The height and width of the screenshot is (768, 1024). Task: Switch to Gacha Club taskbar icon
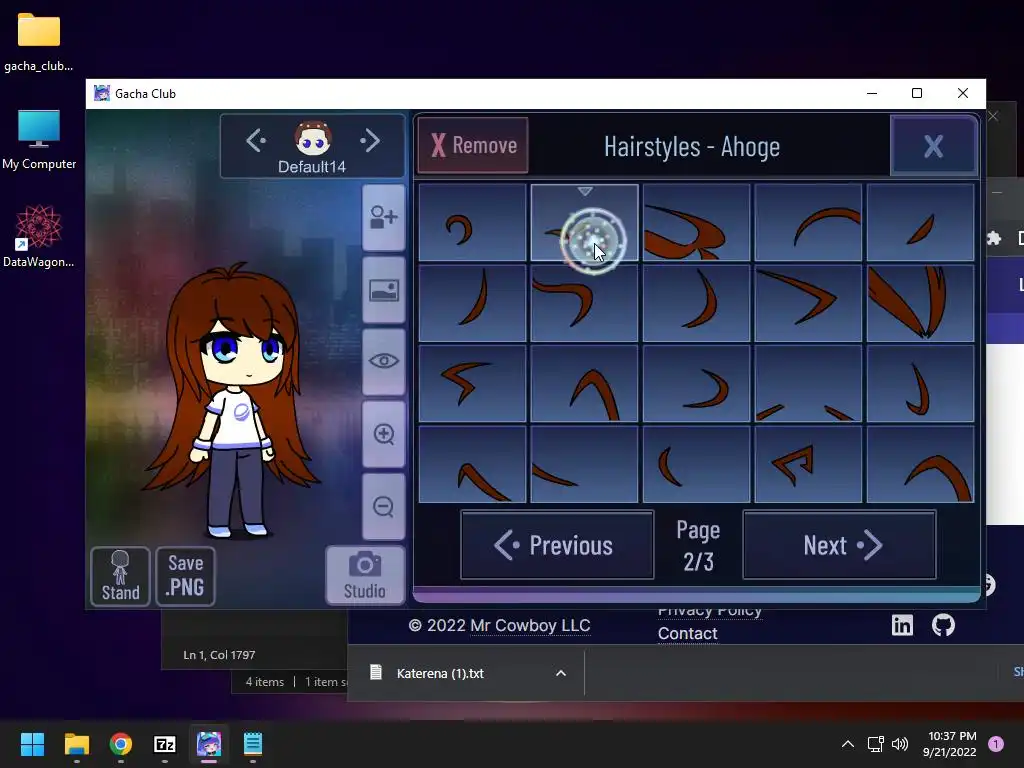[209, 744]
